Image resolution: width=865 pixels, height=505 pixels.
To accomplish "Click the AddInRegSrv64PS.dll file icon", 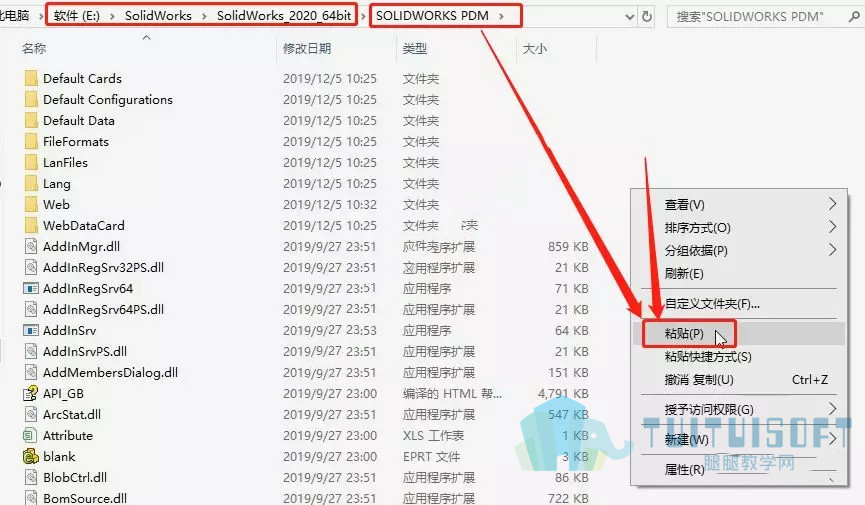I will [x=31, y=309].
